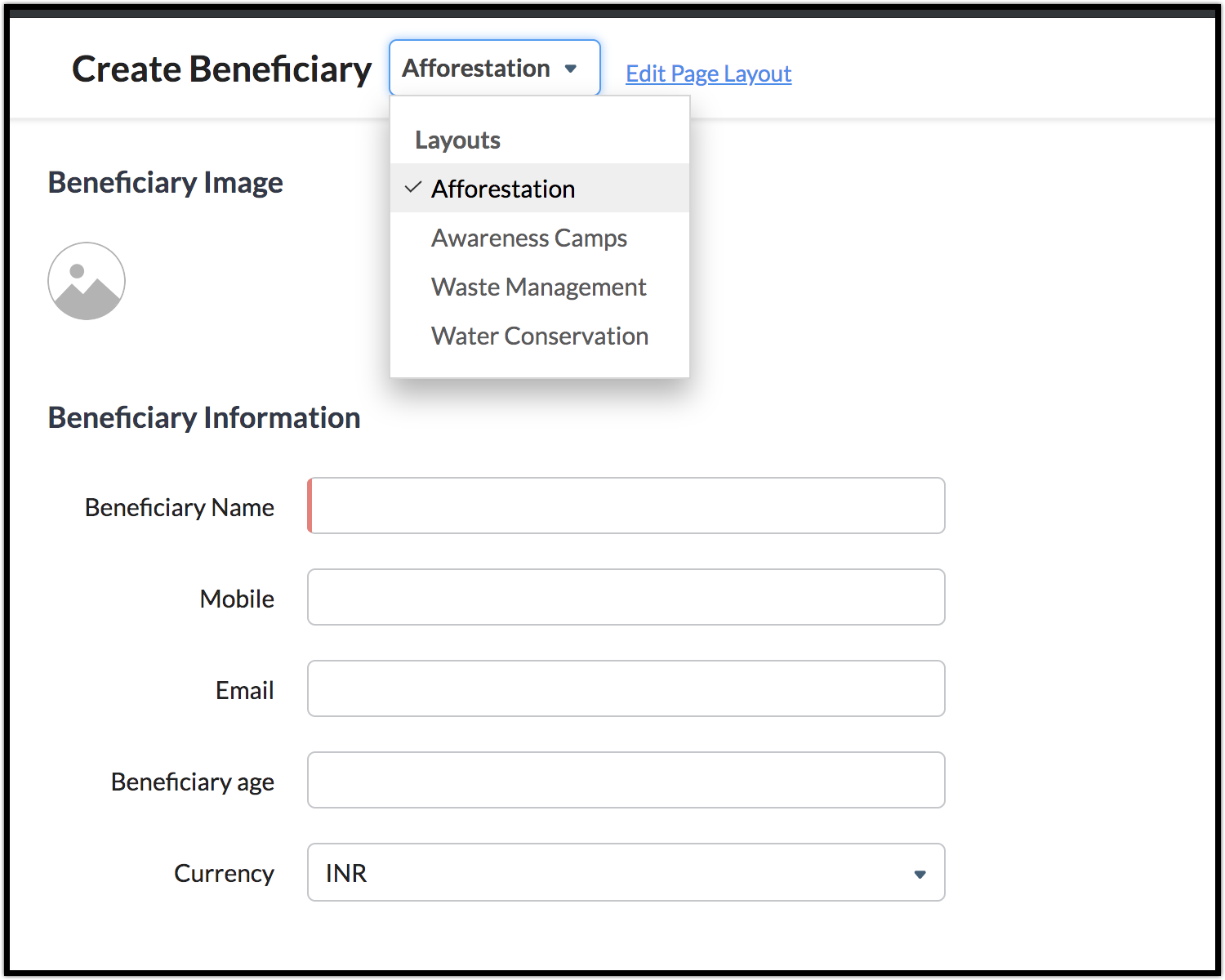This screenshot has height=980, width=1225.
Task: Choose Awareness Camps layout
Action: point(529,238)
